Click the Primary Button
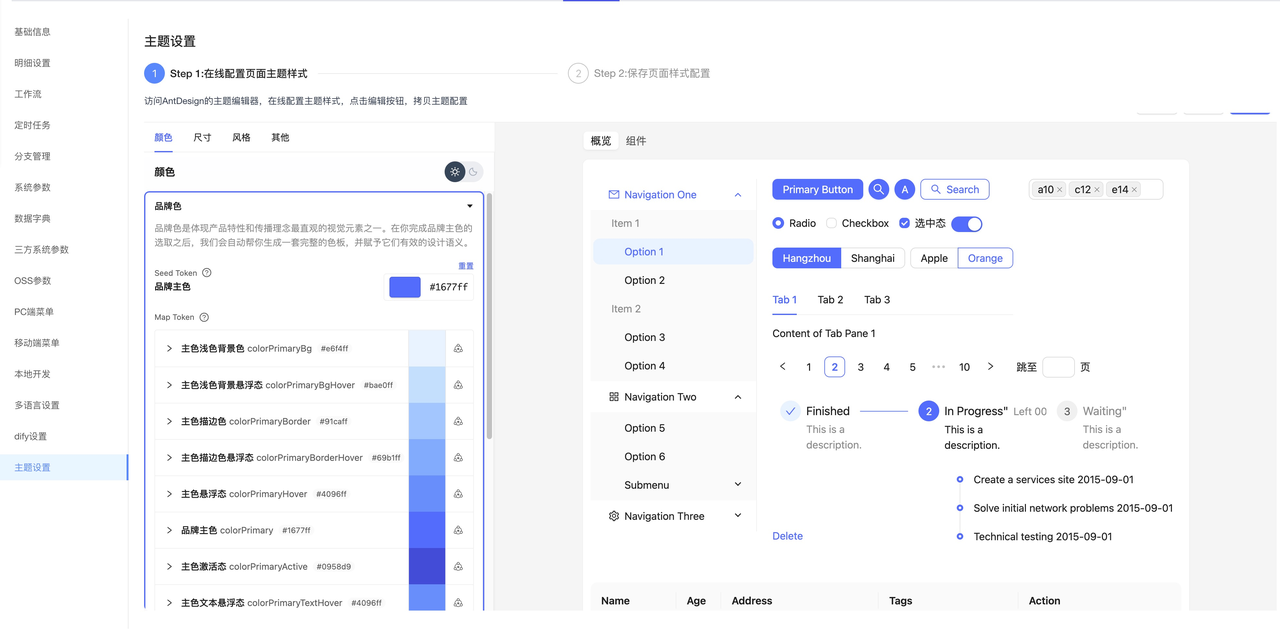The image size is (1280, 630). click(x=817, y=189)
